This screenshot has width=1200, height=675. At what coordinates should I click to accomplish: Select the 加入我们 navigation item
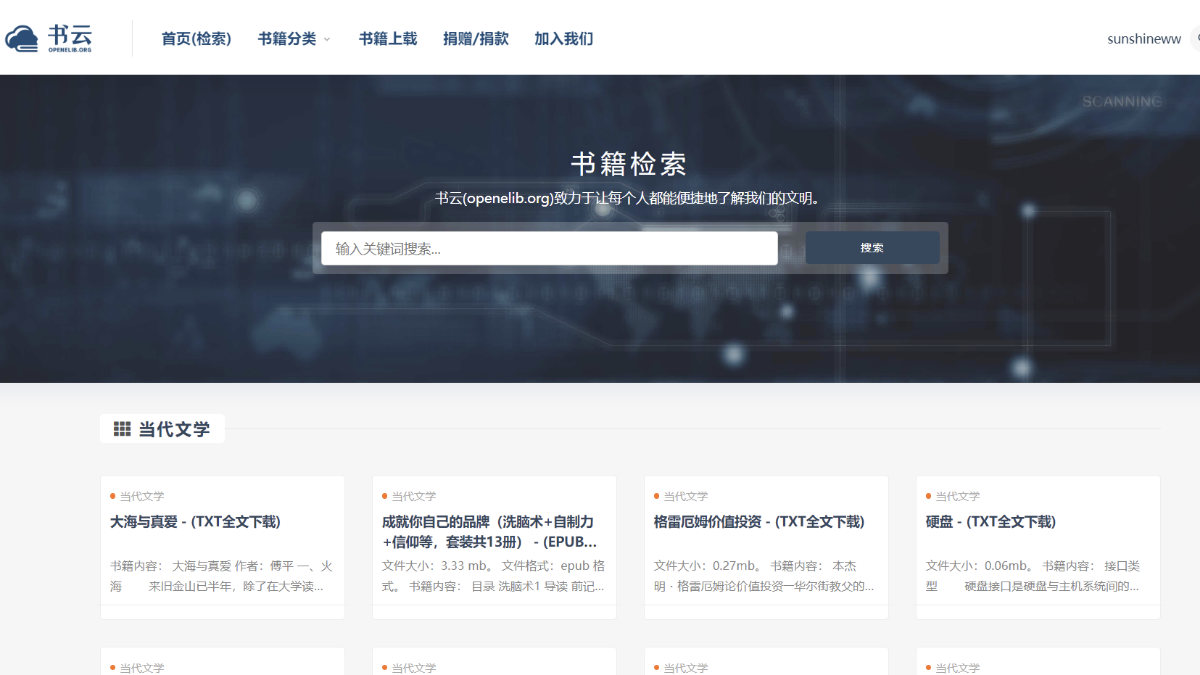pos(563,39)
